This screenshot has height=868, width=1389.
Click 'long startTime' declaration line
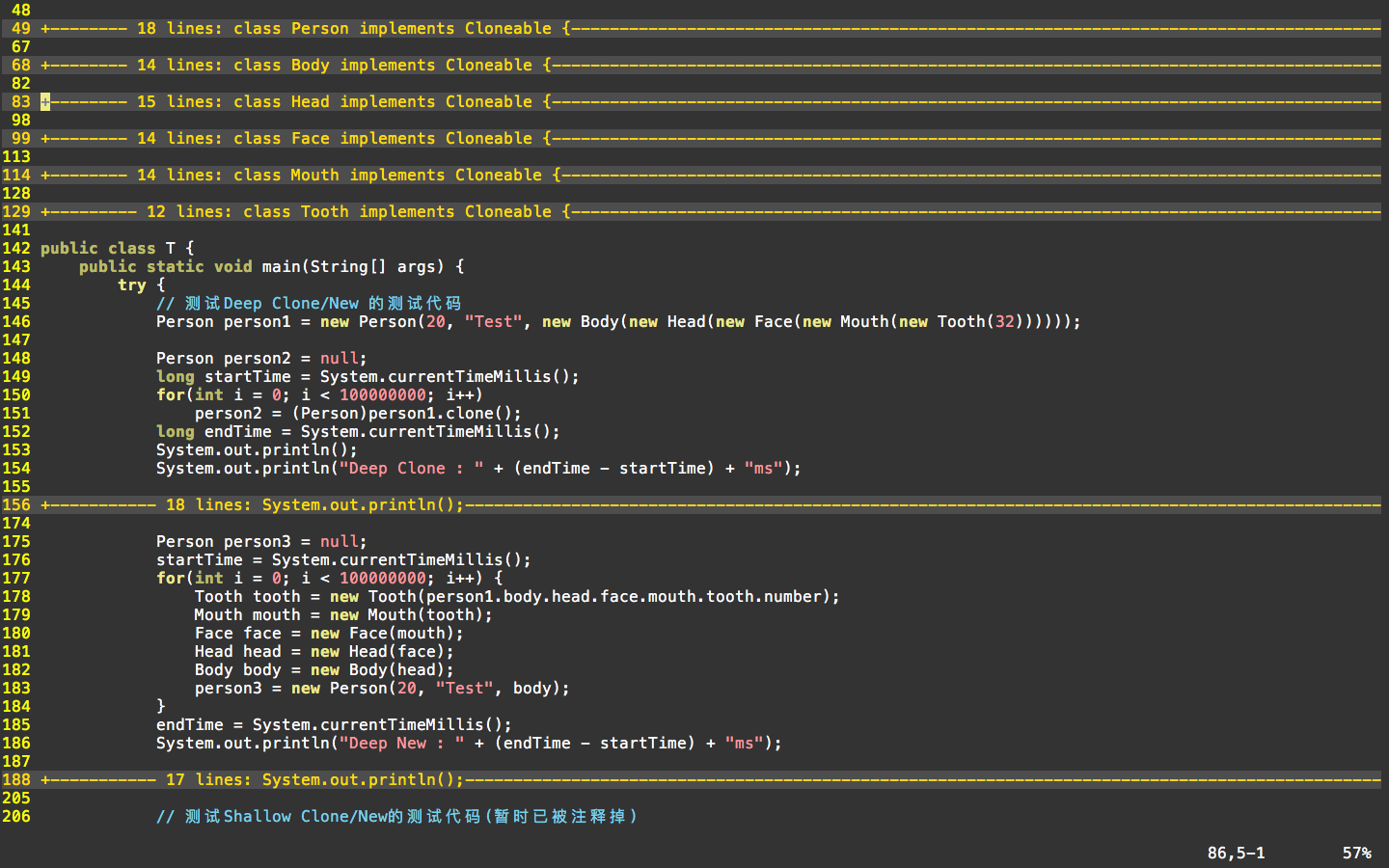point(368,377)
